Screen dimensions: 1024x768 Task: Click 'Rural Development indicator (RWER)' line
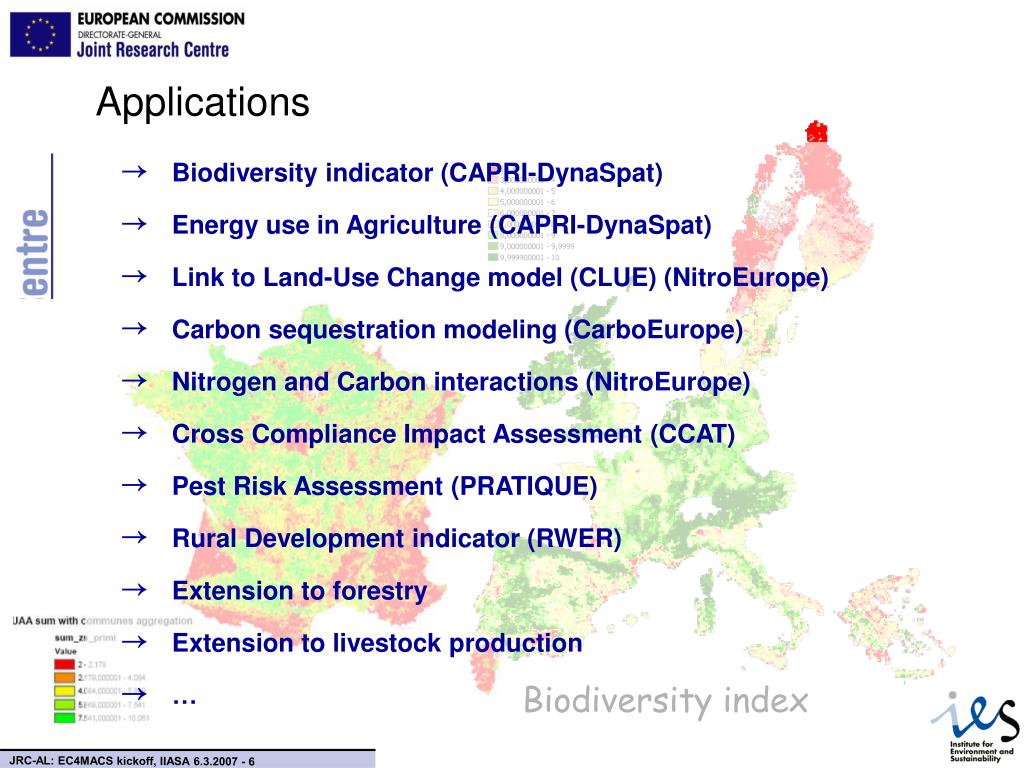[396, 539]
